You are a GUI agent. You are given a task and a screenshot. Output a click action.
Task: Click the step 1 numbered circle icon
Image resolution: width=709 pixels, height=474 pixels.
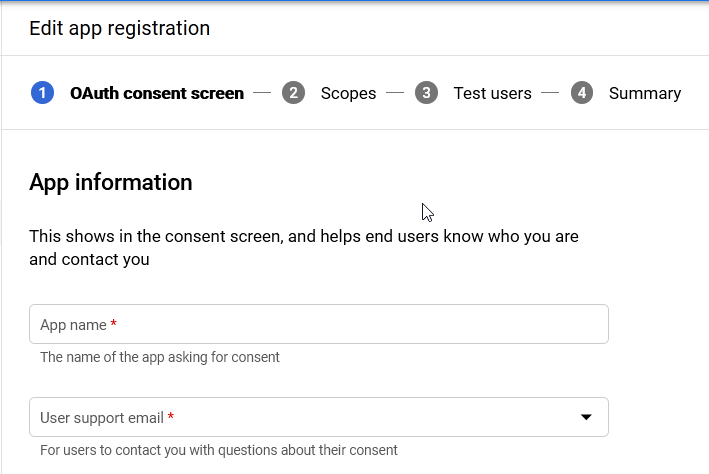coord(42,93)
